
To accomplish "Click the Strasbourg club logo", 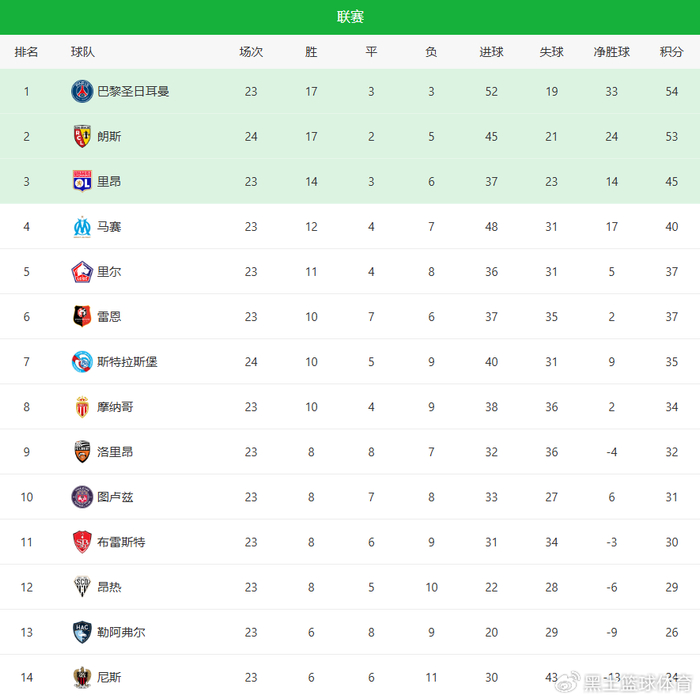I will click(x=82, y=362).
